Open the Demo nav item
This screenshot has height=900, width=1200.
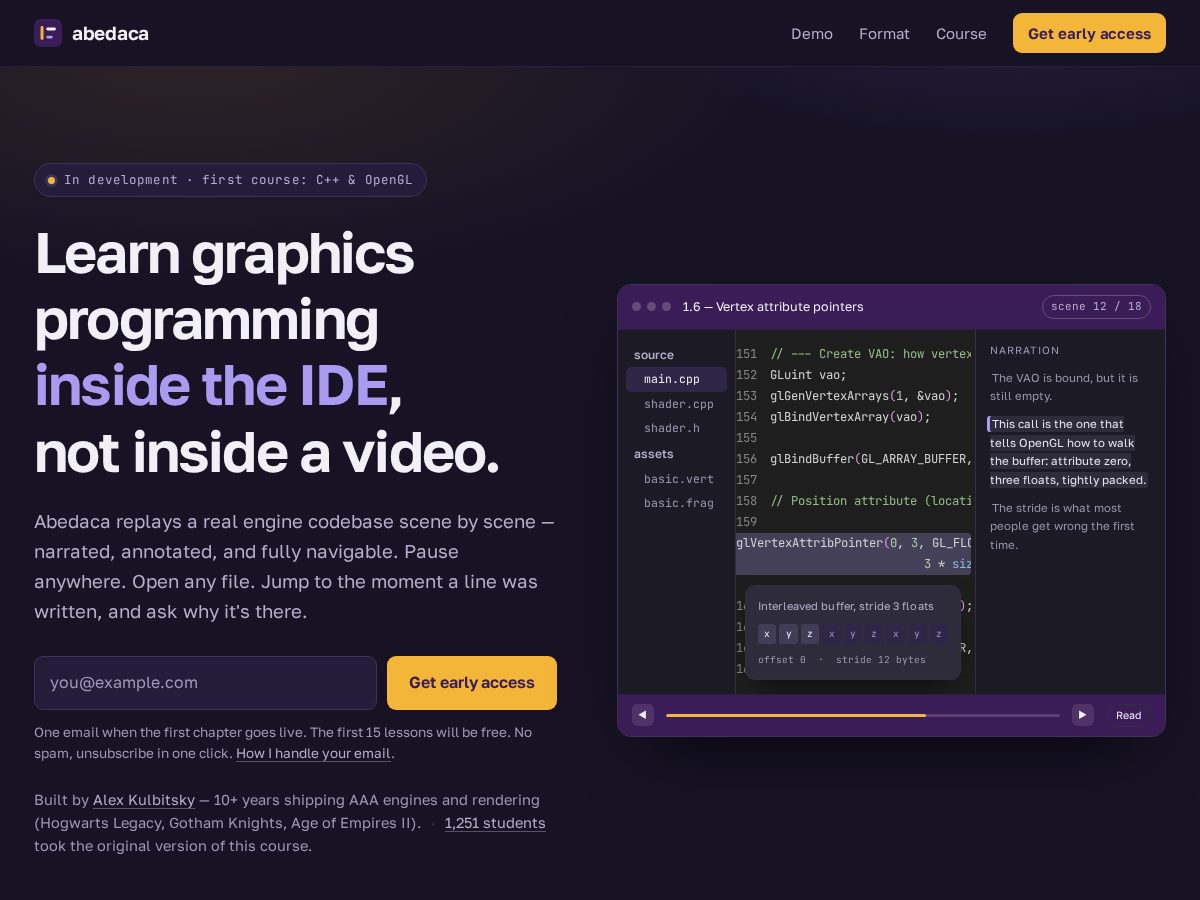812,34
